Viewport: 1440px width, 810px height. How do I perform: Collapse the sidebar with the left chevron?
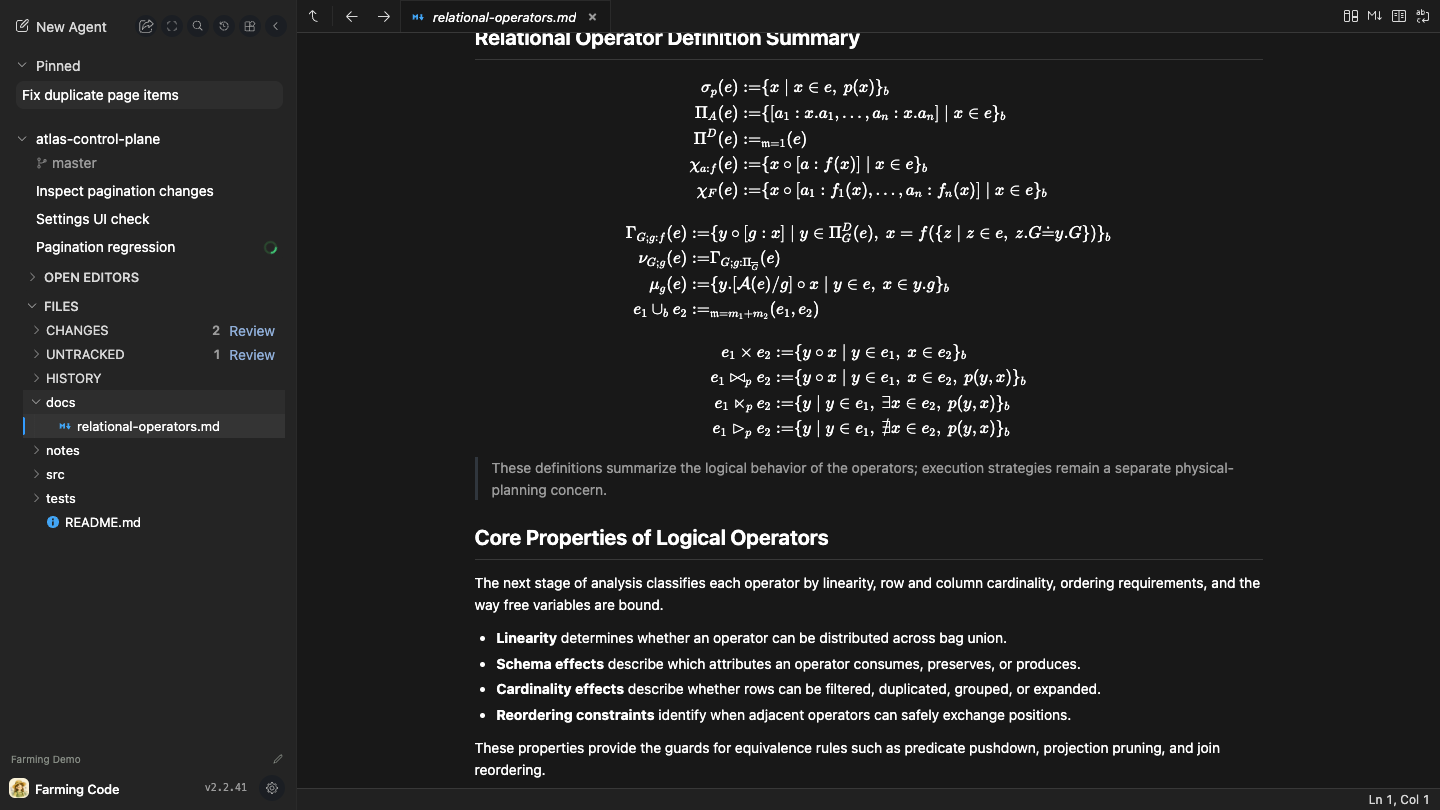coord(276,27)
